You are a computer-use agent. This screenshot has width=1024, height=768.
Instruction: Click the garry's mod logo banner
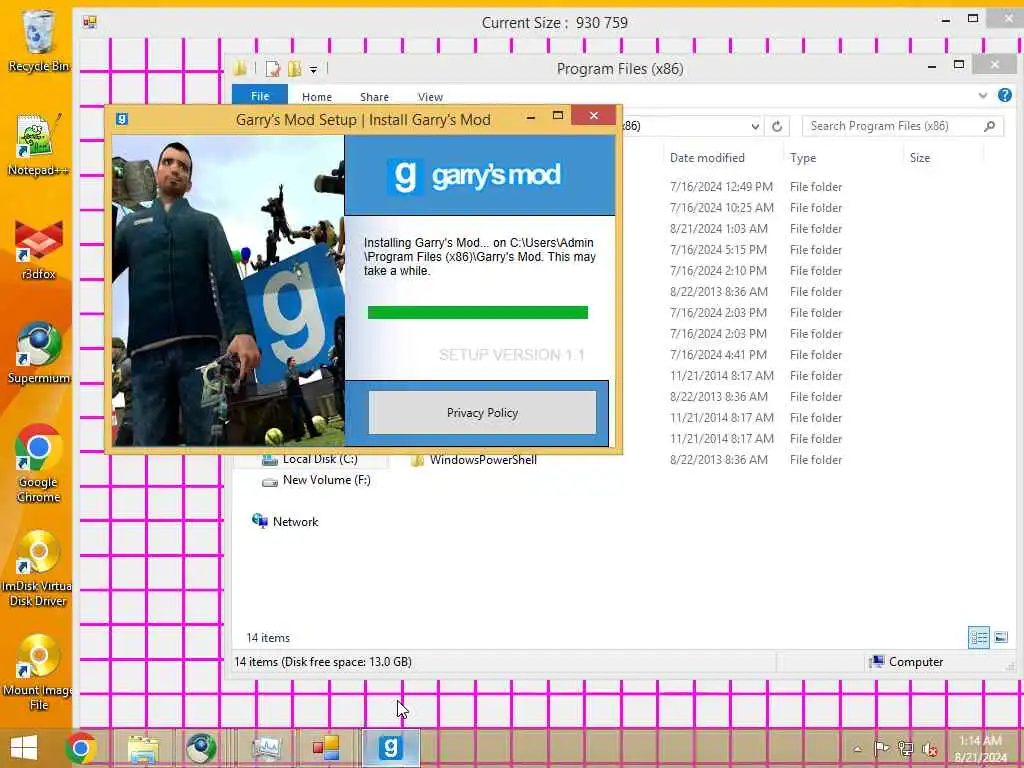coord(480,175)
